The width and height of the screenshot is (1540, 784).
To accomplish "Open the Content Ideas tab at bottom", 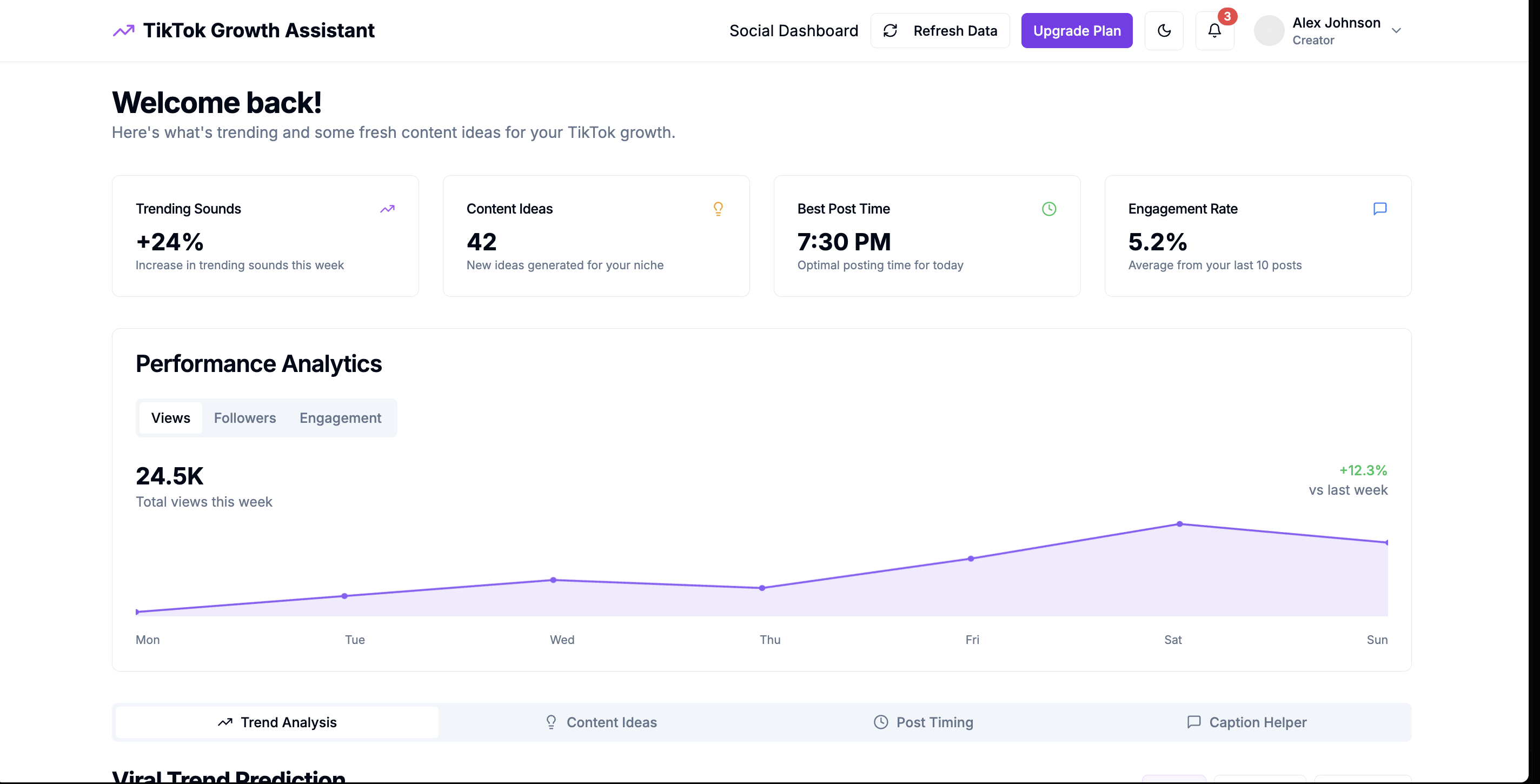I will point(600,722).
